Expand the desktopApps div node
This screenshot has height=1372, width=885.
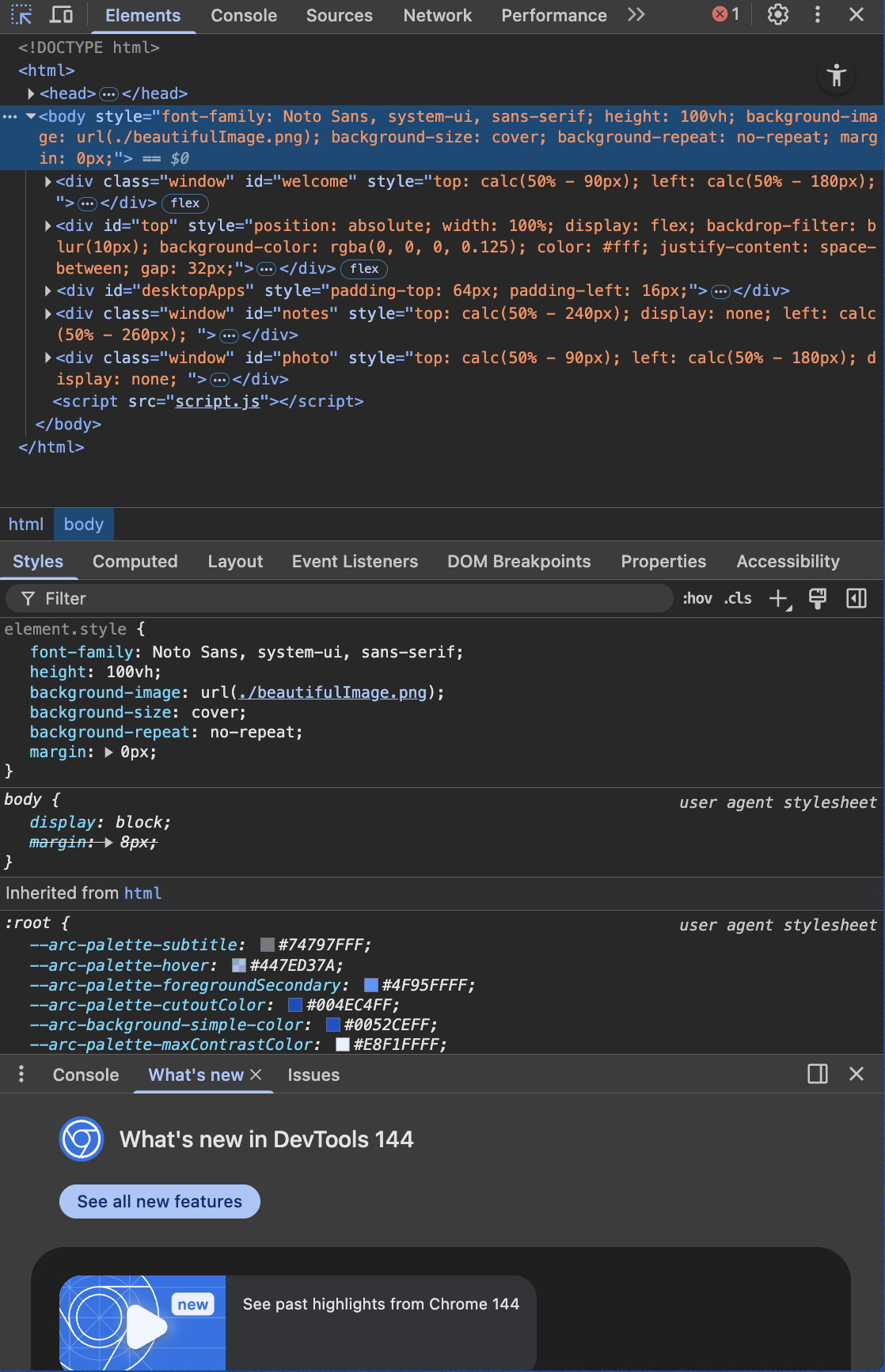48,291
